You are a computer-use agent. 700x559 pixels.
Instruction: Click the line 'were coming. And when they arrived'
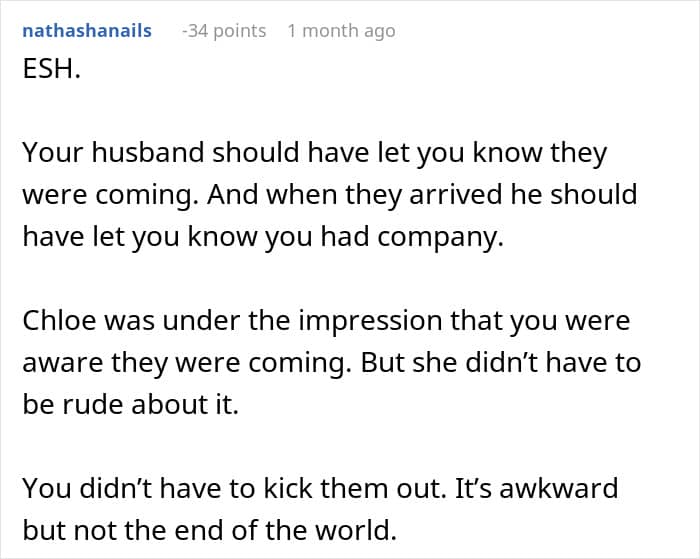[330, 195]
